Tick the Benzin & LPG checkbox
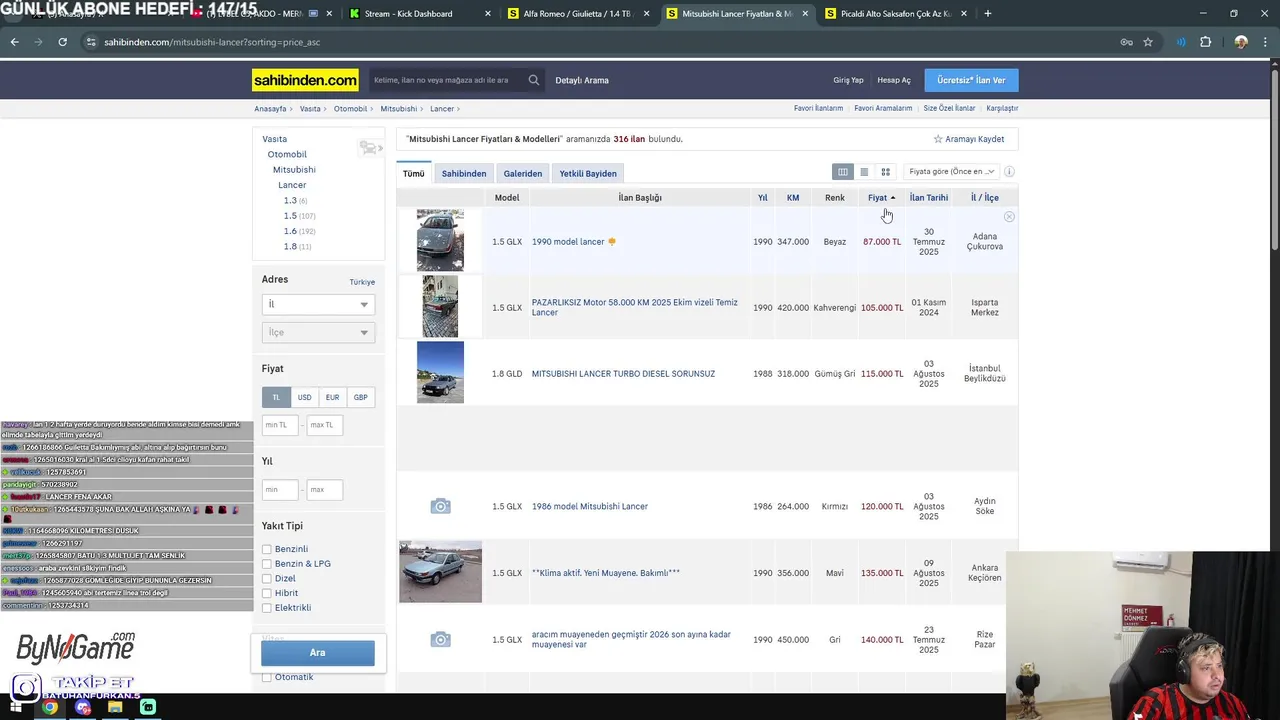Screen dimensions: 1280x720 (x=267, y=564)
